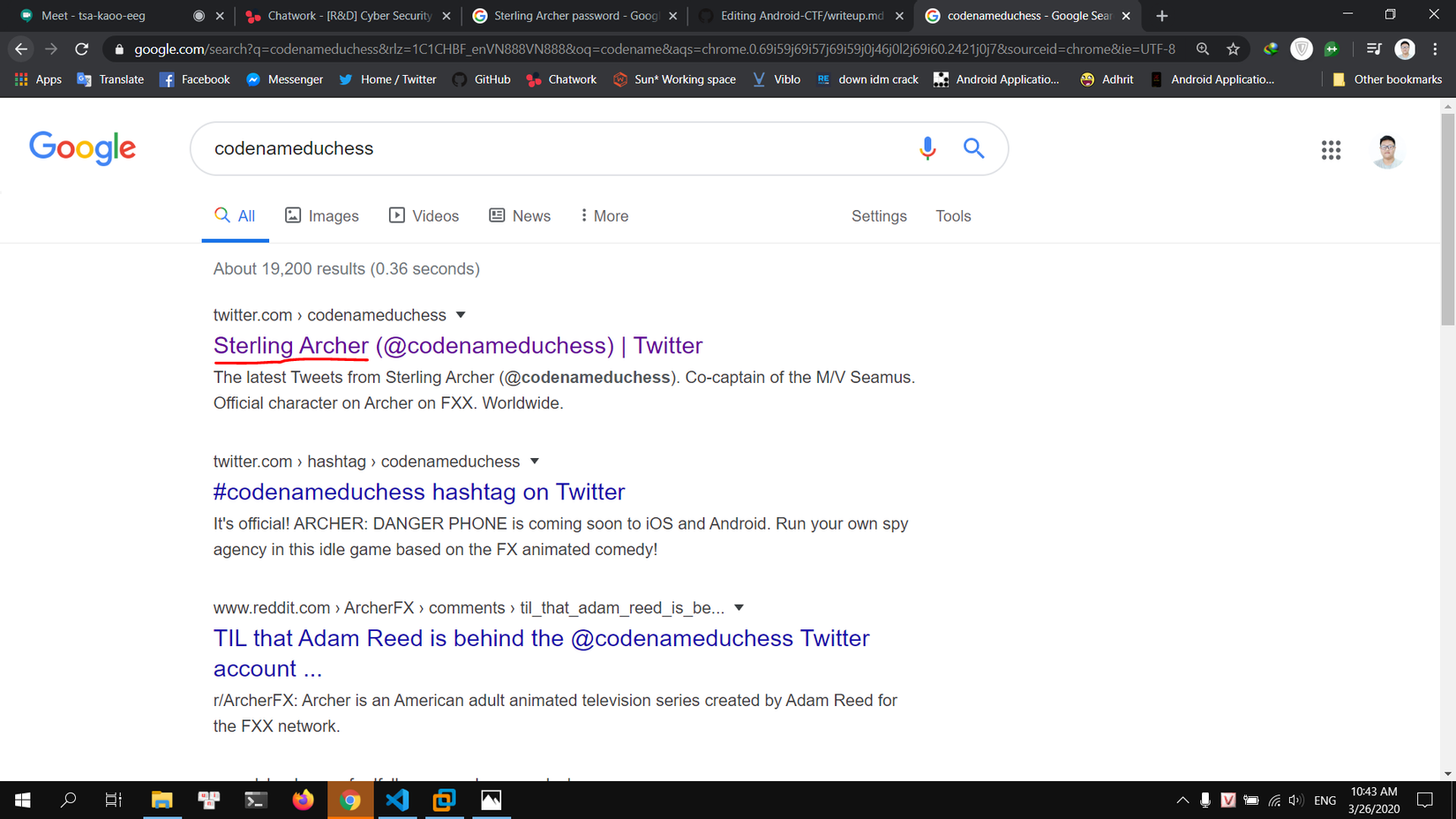Open the Facebook bookmark
Image resolution: width=1456 pixels, height=819 pixels.
coord(194,79)
